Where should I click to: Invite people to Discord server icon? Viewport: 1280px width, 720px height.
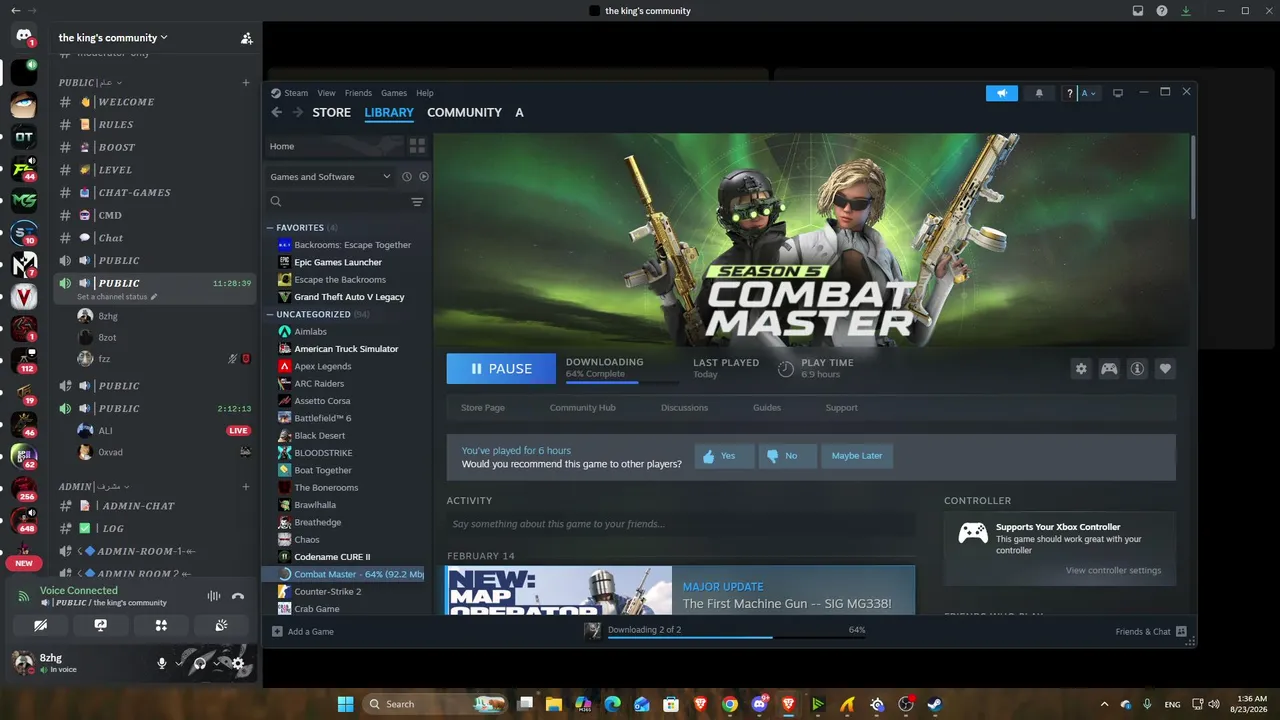(246, 38)
